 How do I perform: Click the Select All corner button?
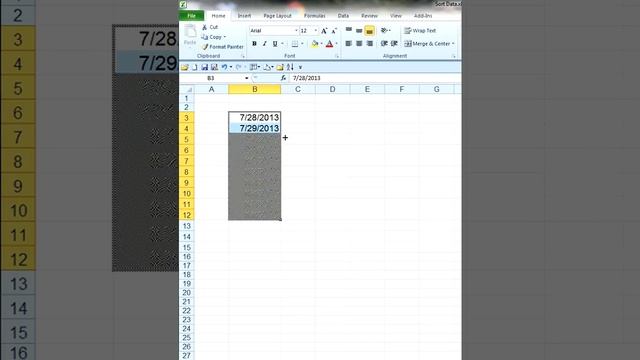click(187, 89)
